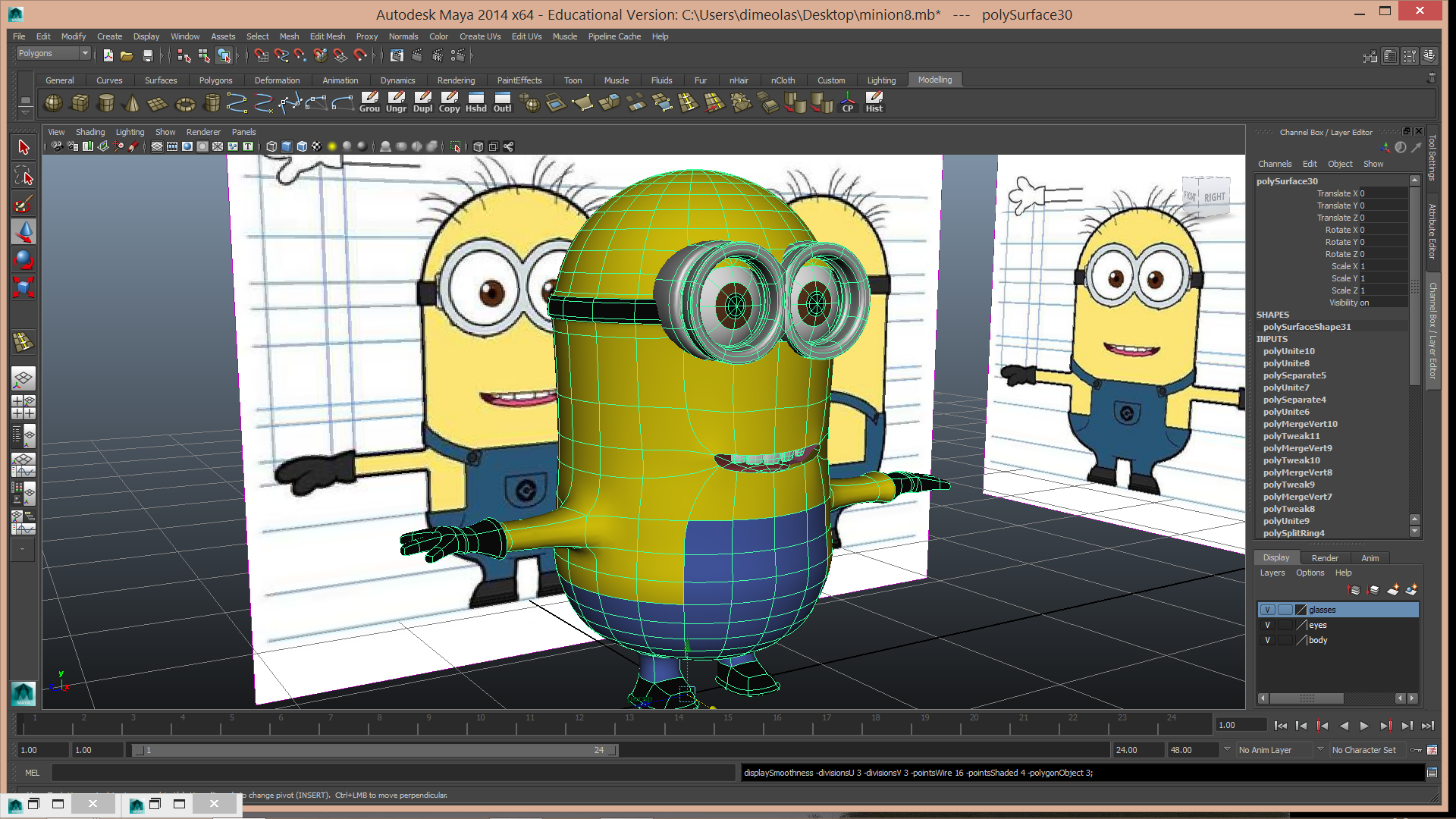Create a polygon cube from shelf
Viewport: 1456px width, 819px height.
(x=80, y=102)
